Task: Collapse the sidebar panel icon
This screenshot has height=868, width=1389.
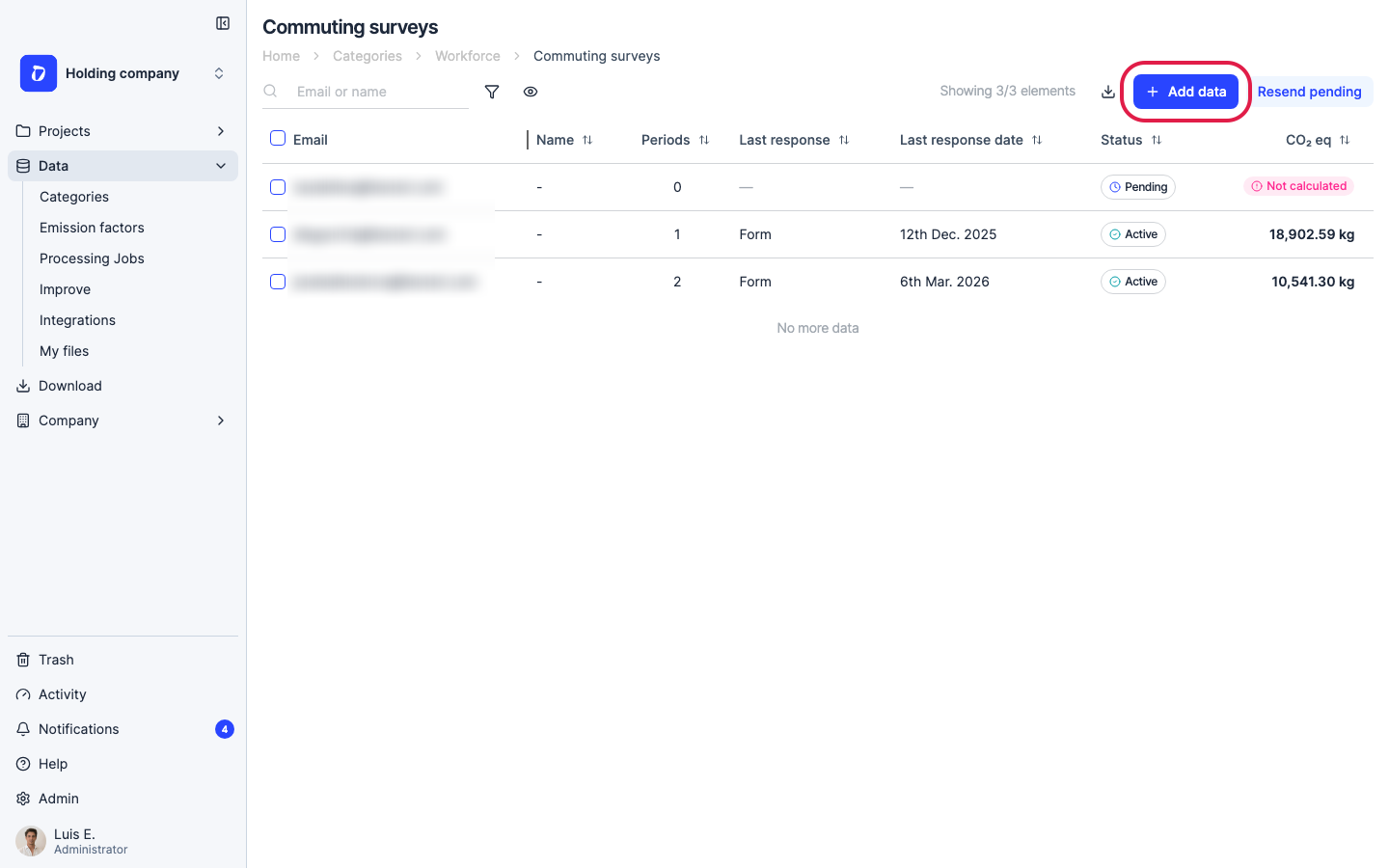Action: (x=223, y=23)
